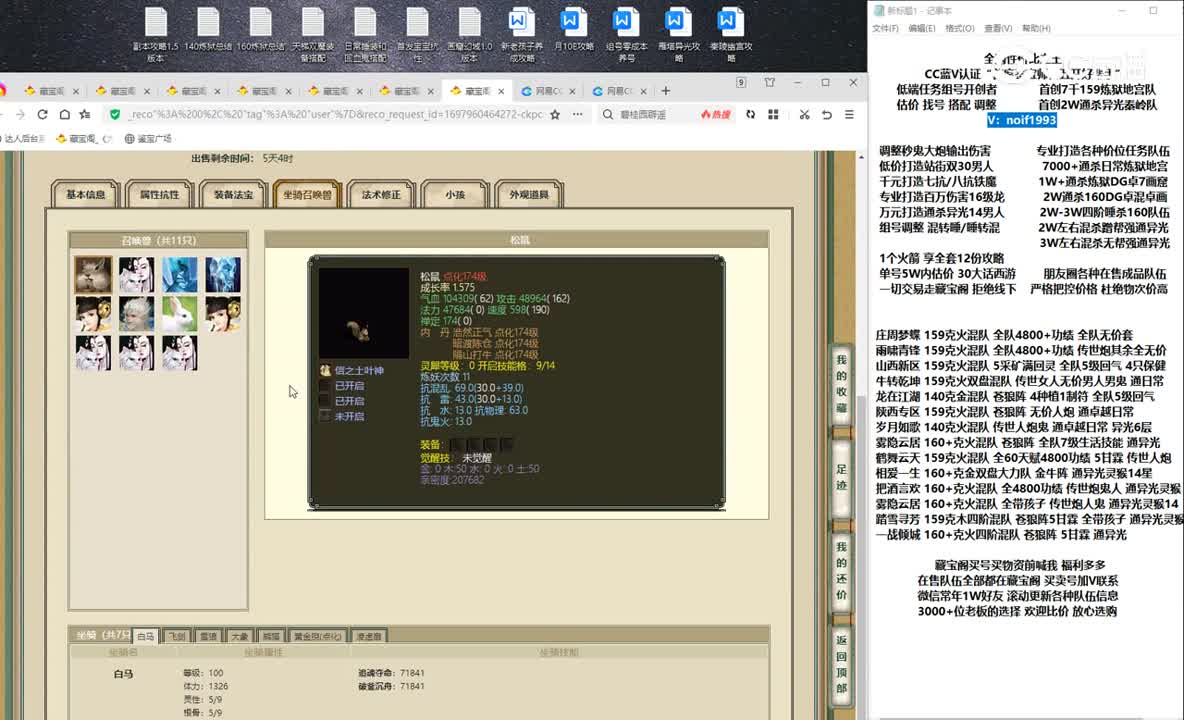
Task: Click the sync refresh icon beside search box
Action: coord(751,115)
